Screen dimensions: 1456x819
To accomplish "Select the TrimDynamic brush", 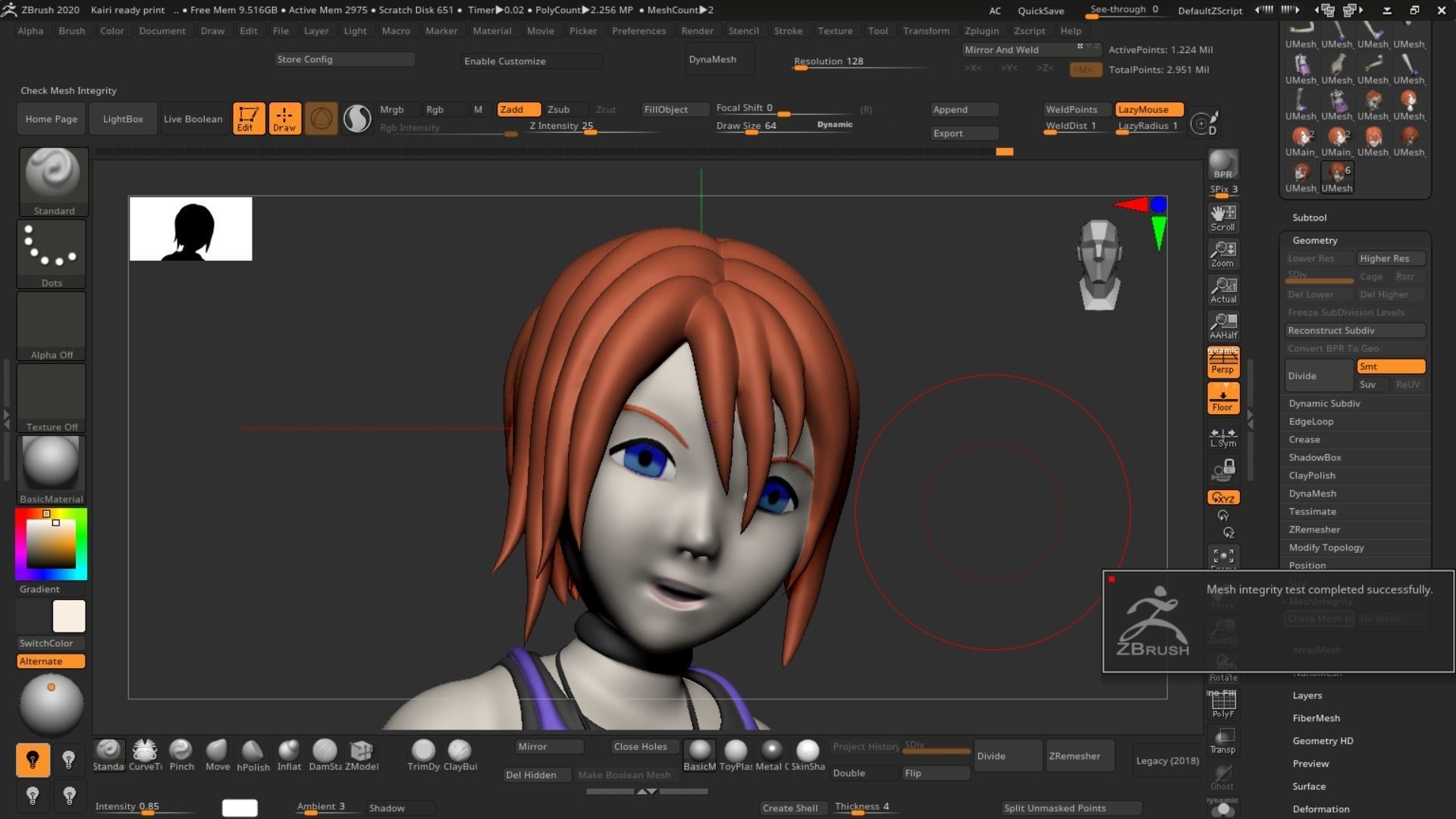I will tap(423, 755).
